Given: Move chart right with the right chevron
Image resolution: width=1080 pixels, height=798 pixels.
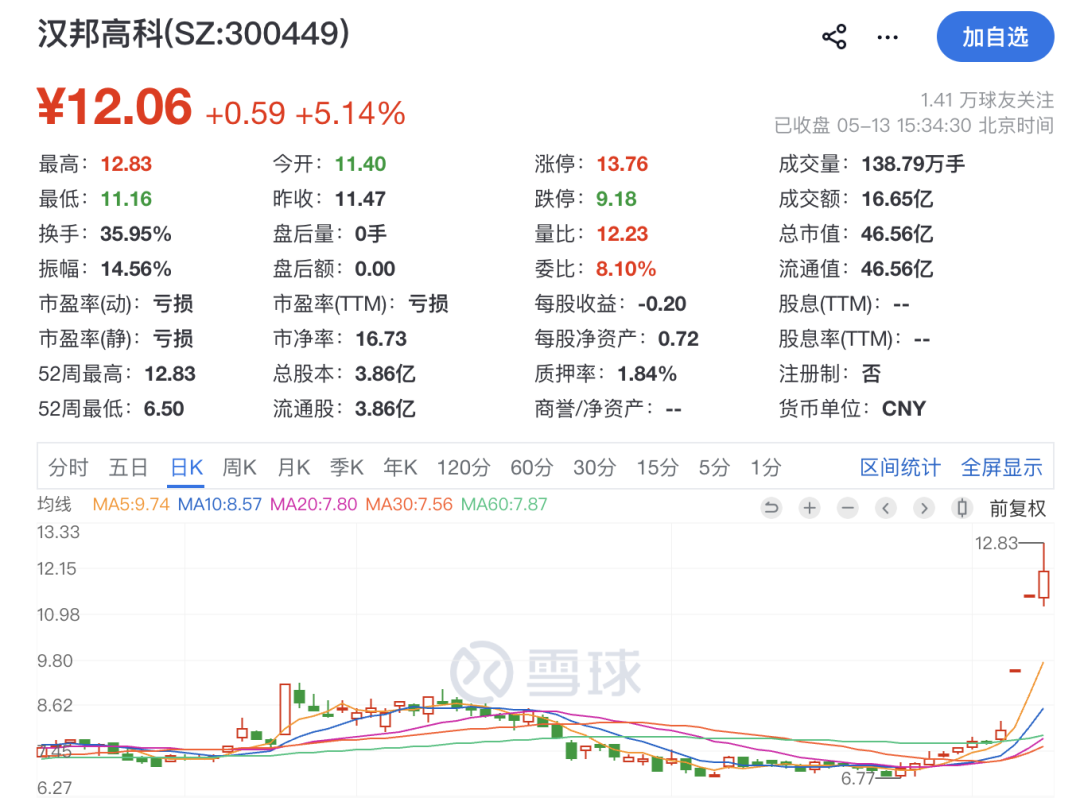Looking at the screenshot, I should (924, 508).
